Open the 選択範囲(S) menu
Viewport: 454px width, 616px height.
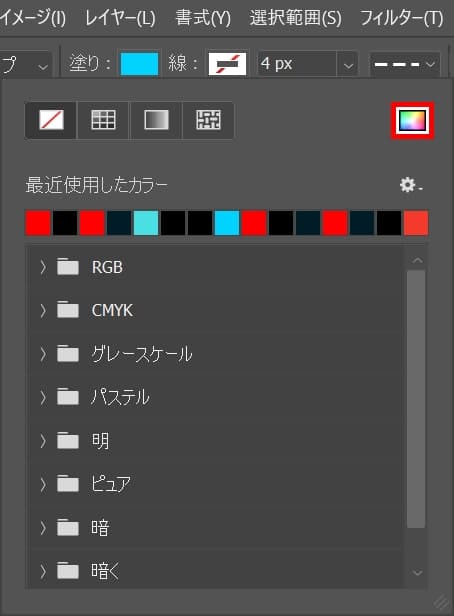click(x=295, y=18)
